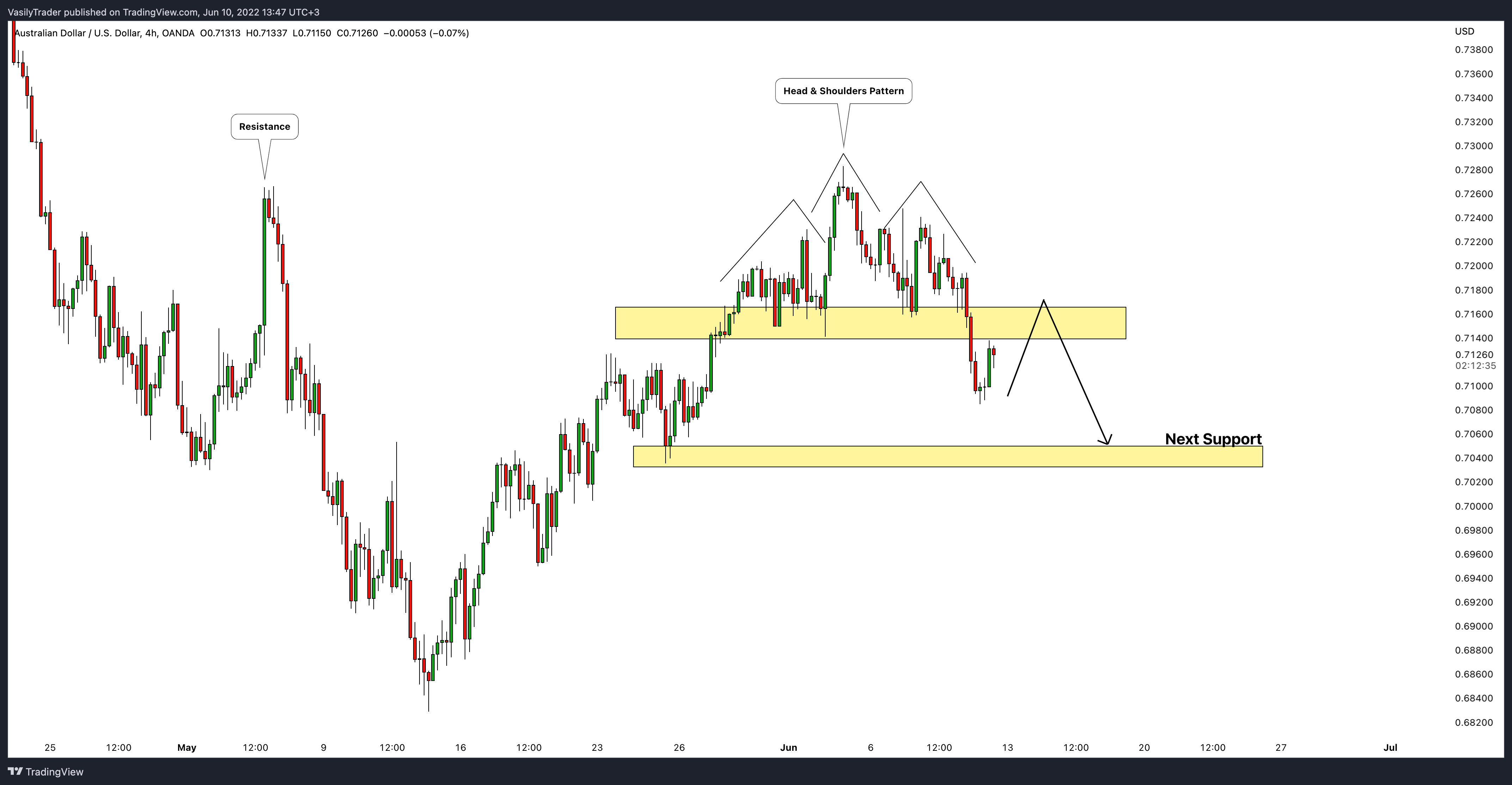Click the Jun label on time axis
The height and width of the screenshot is (785, 1512).
click(x=788, y=748)
